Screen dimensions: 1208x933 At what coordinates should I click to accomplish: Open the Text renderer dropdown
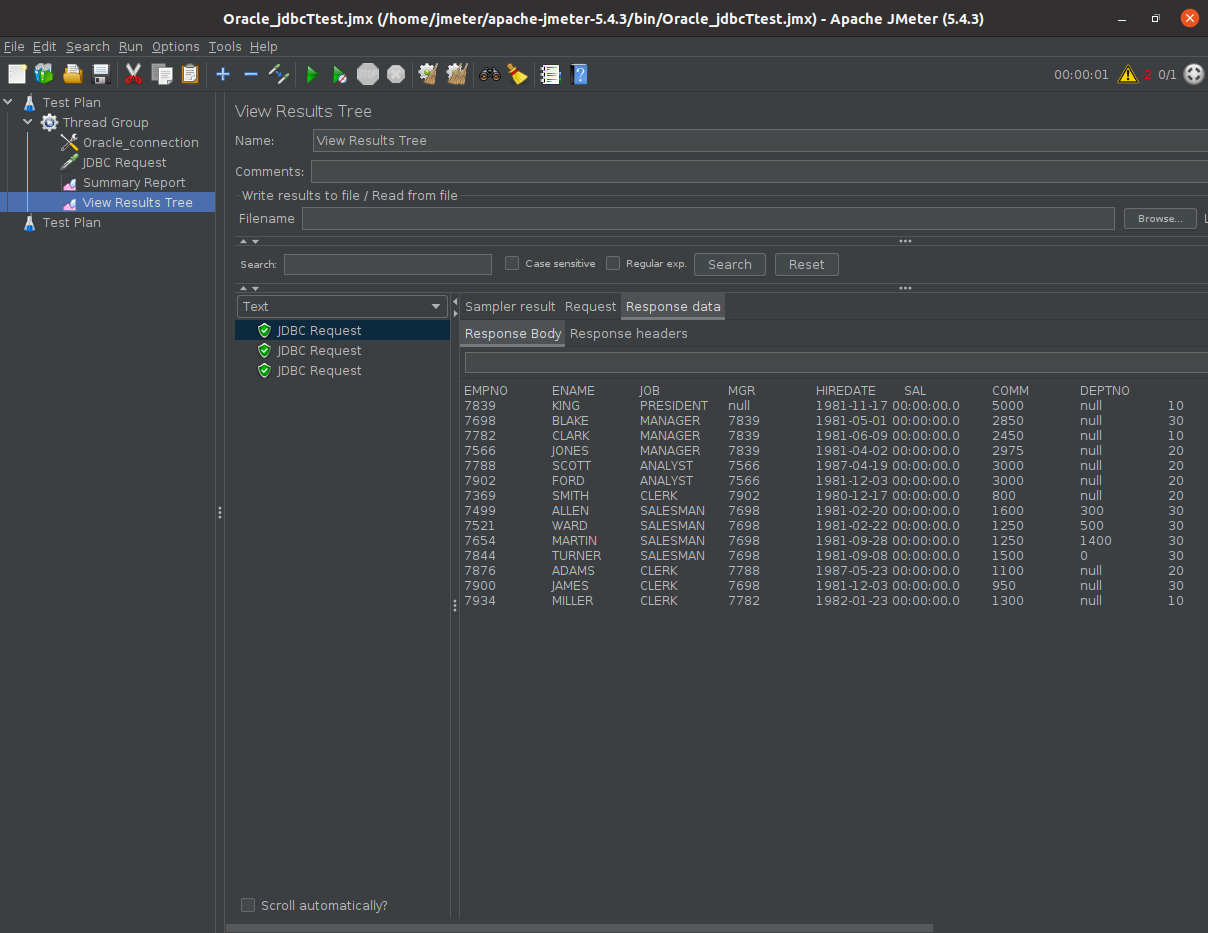pyautogui.click(x=342, y=307)
